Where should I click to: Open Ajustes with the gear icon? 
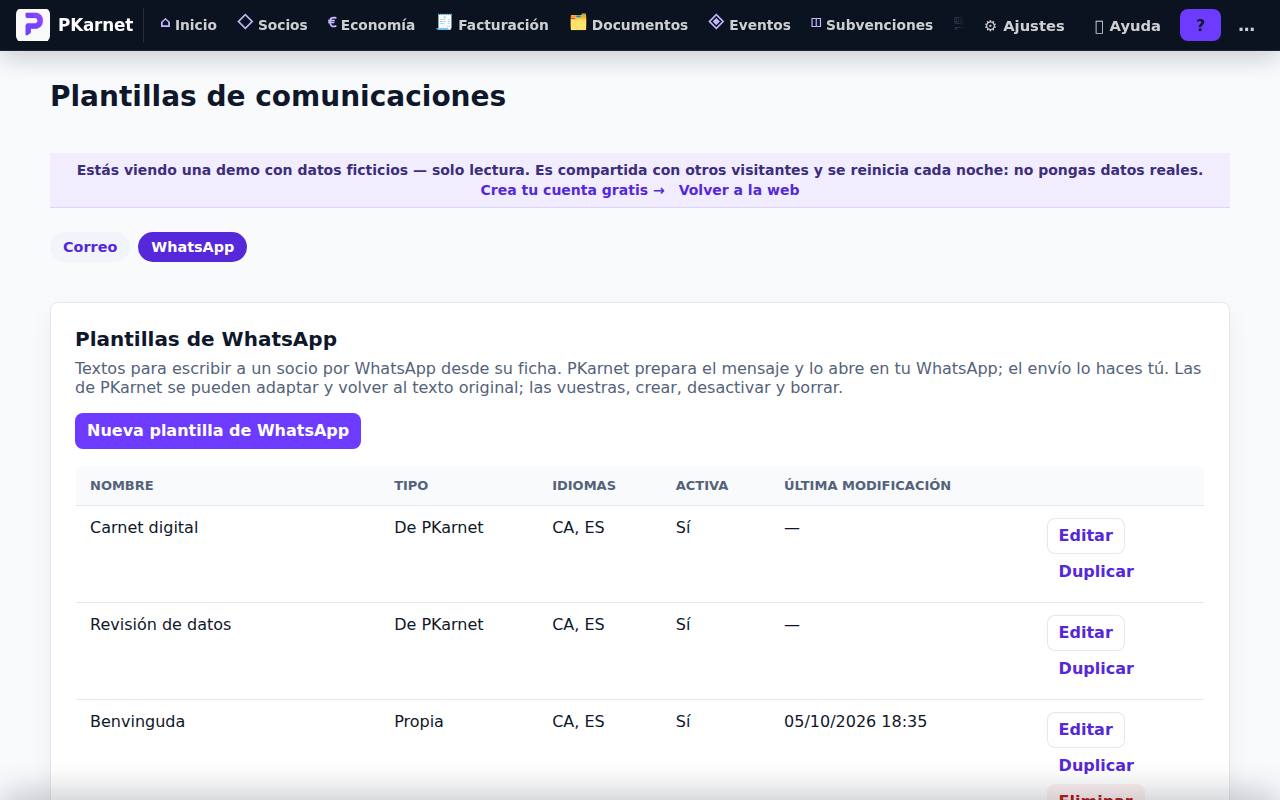coord(1024,26)
